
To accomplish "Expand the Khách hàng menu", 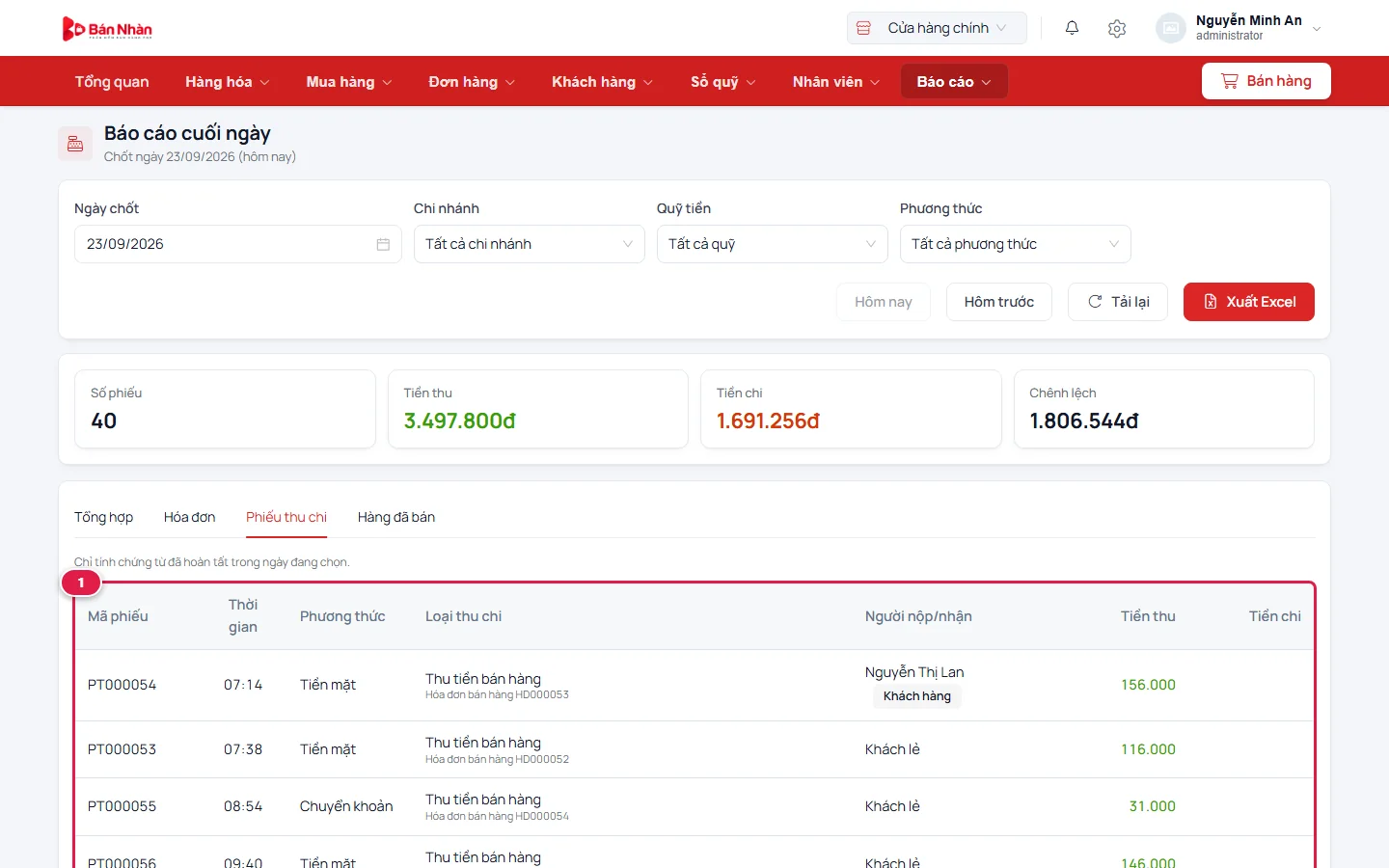I will 602,82.
